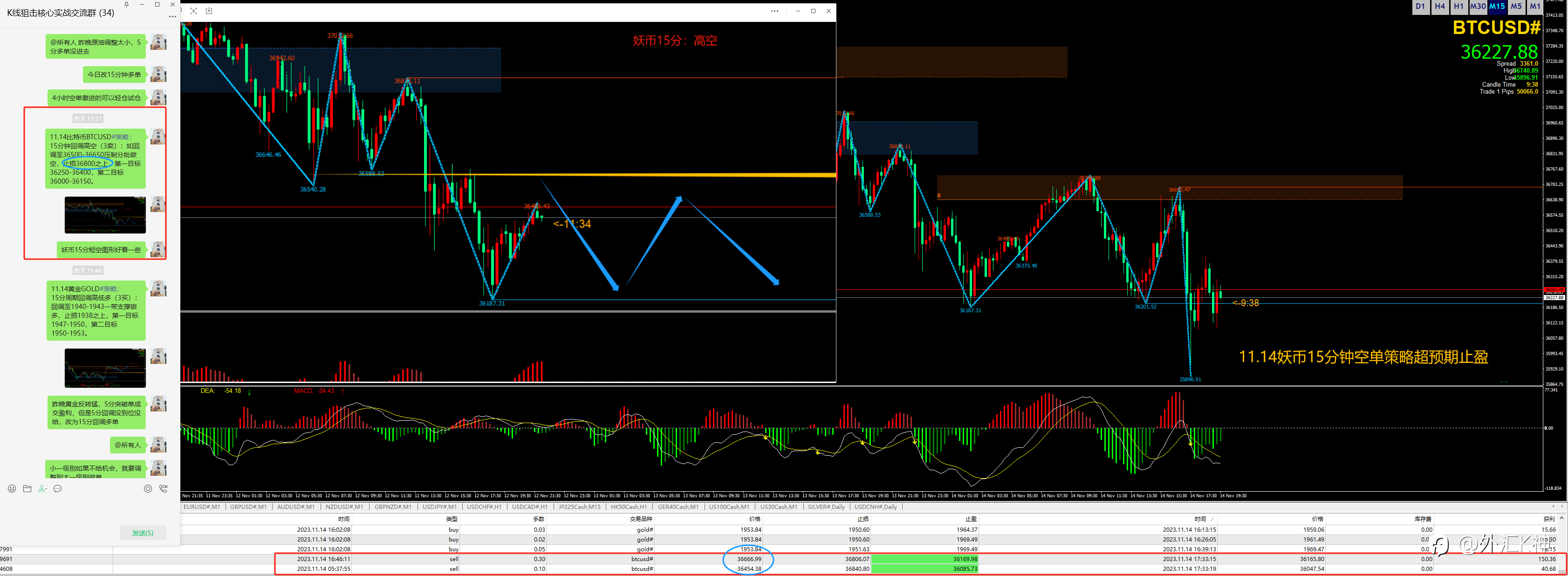Select the 11.14黄金GOLD strategy message

[96, 310]
